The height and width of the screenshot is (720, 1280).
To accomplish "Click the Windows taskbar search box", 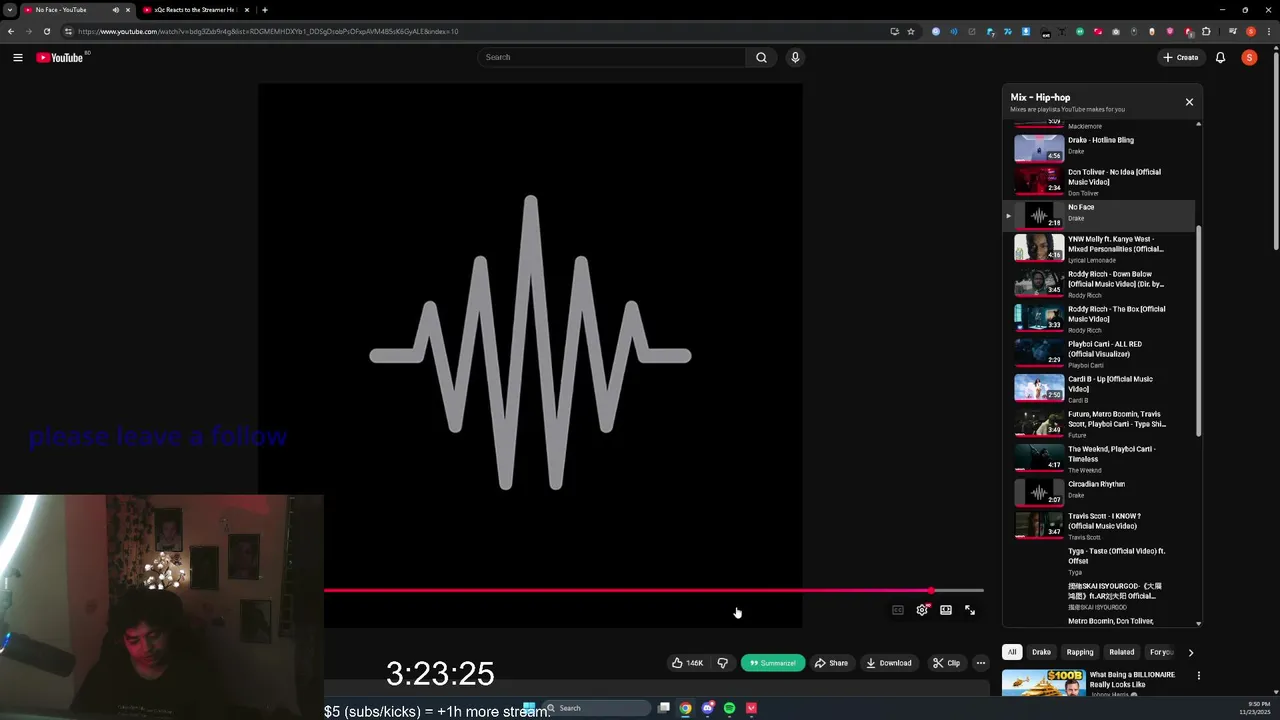I will pos(598,708).
